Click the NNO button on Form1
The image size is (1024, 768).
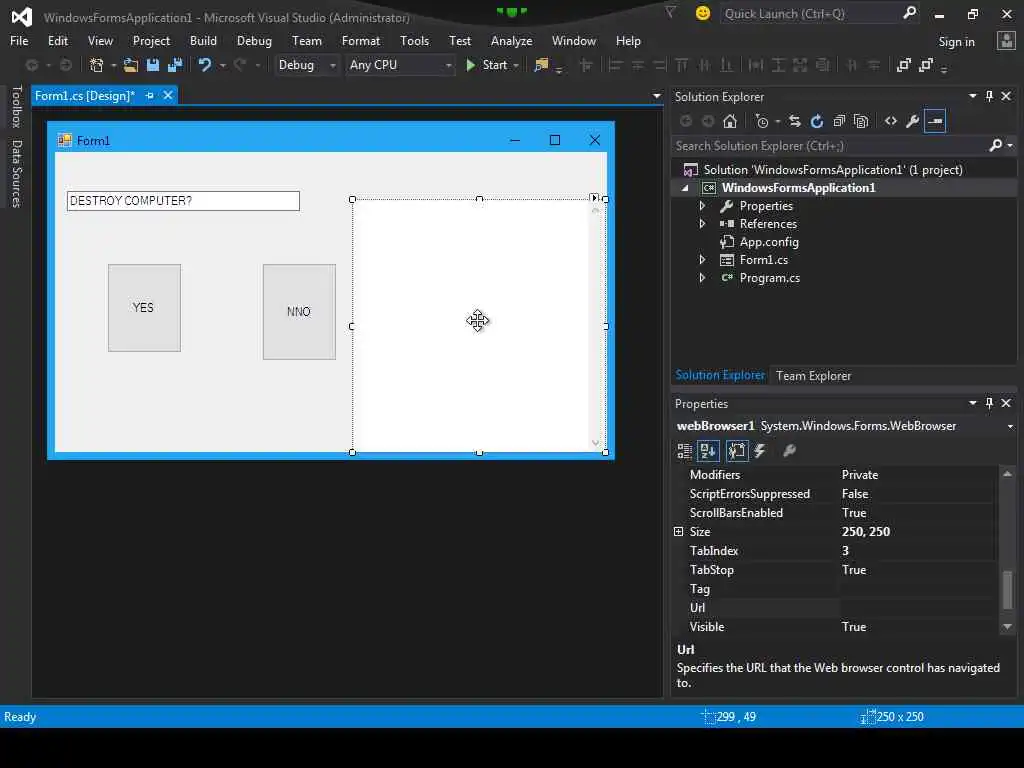[x=299, y=312]
